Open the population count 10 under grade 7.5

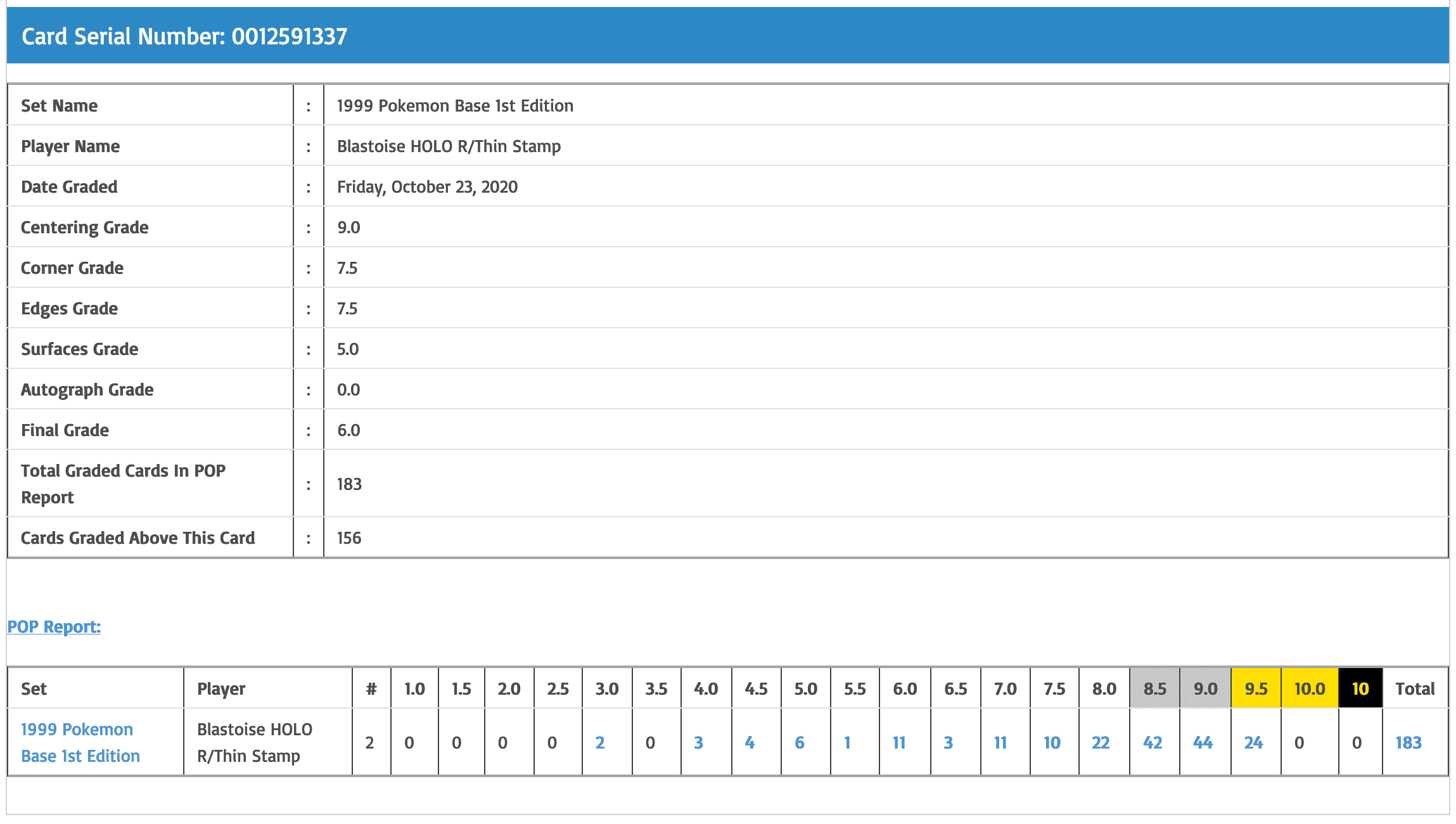tap(1052, 742)
